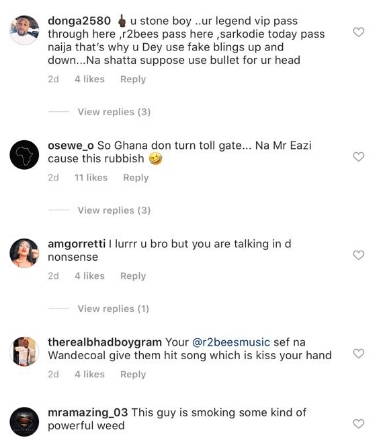Like amgorretti's comment using heart icon
This screenshot has height=439, width=383.
click(x=358, y=255)
